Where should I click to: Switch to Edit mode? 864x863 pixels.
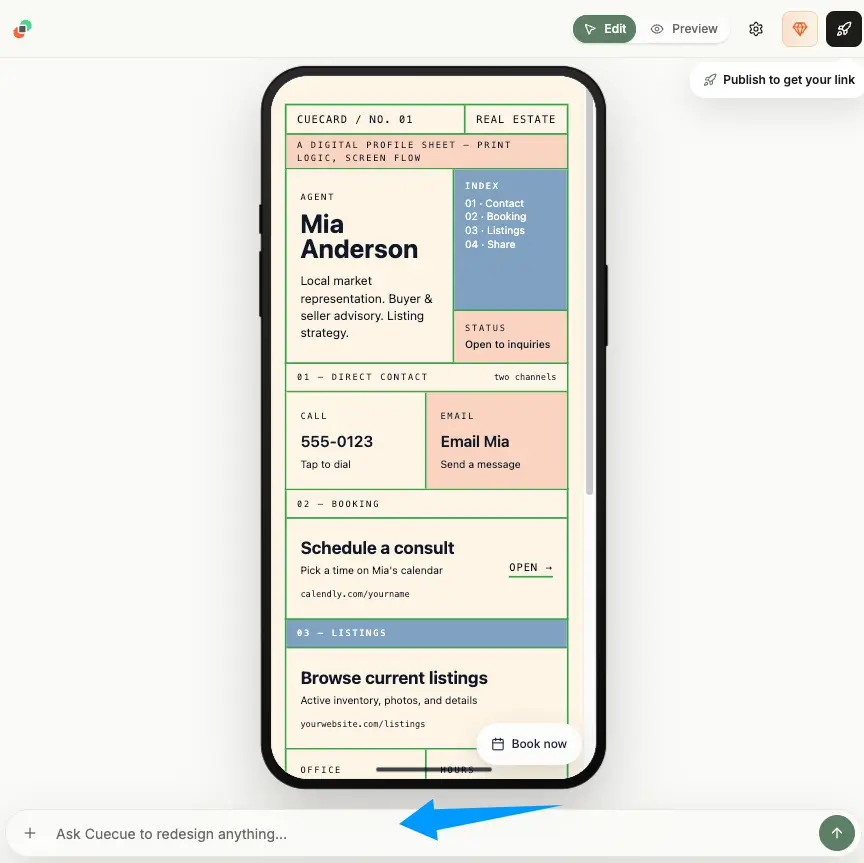(604, 29)
